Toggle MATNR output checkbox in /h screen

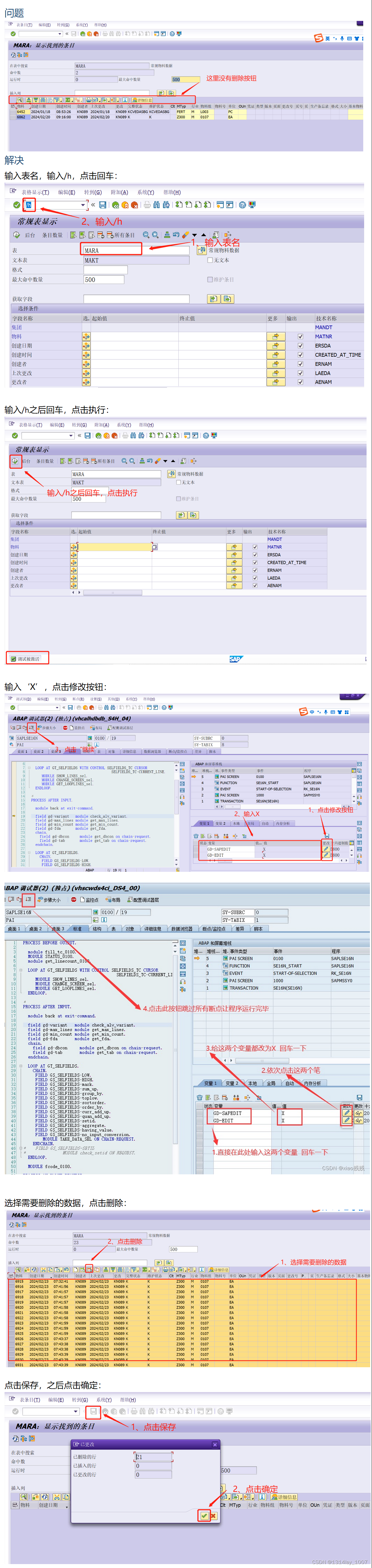point(300,337)
